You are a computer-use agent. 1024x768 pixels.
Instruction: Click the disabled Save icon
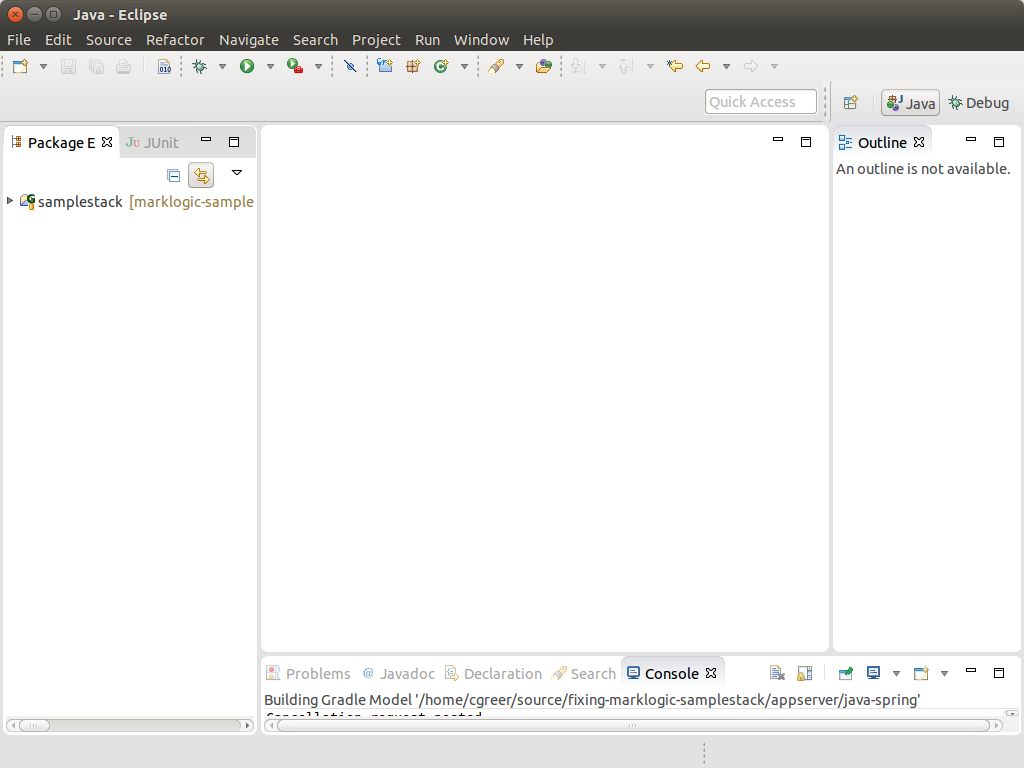[69, 66]
